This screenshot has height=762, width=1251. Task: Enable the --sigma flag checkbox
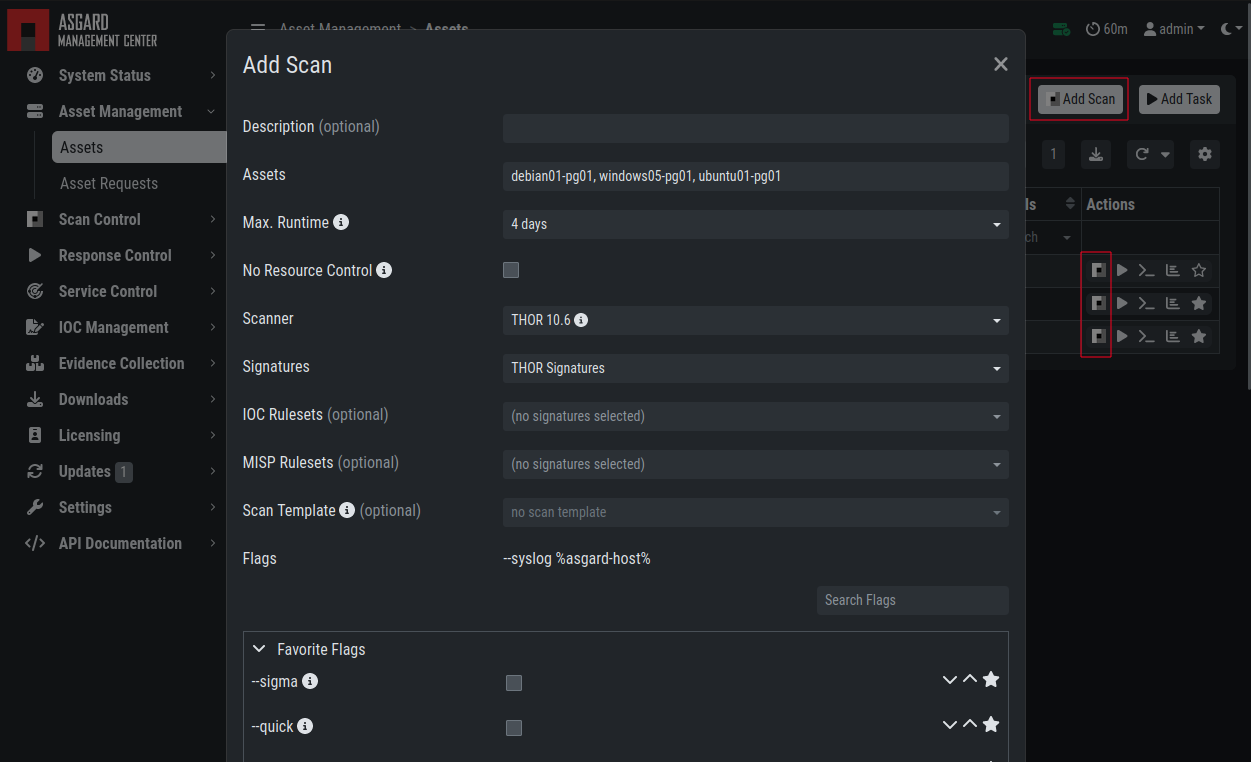[x=514, y=683]
